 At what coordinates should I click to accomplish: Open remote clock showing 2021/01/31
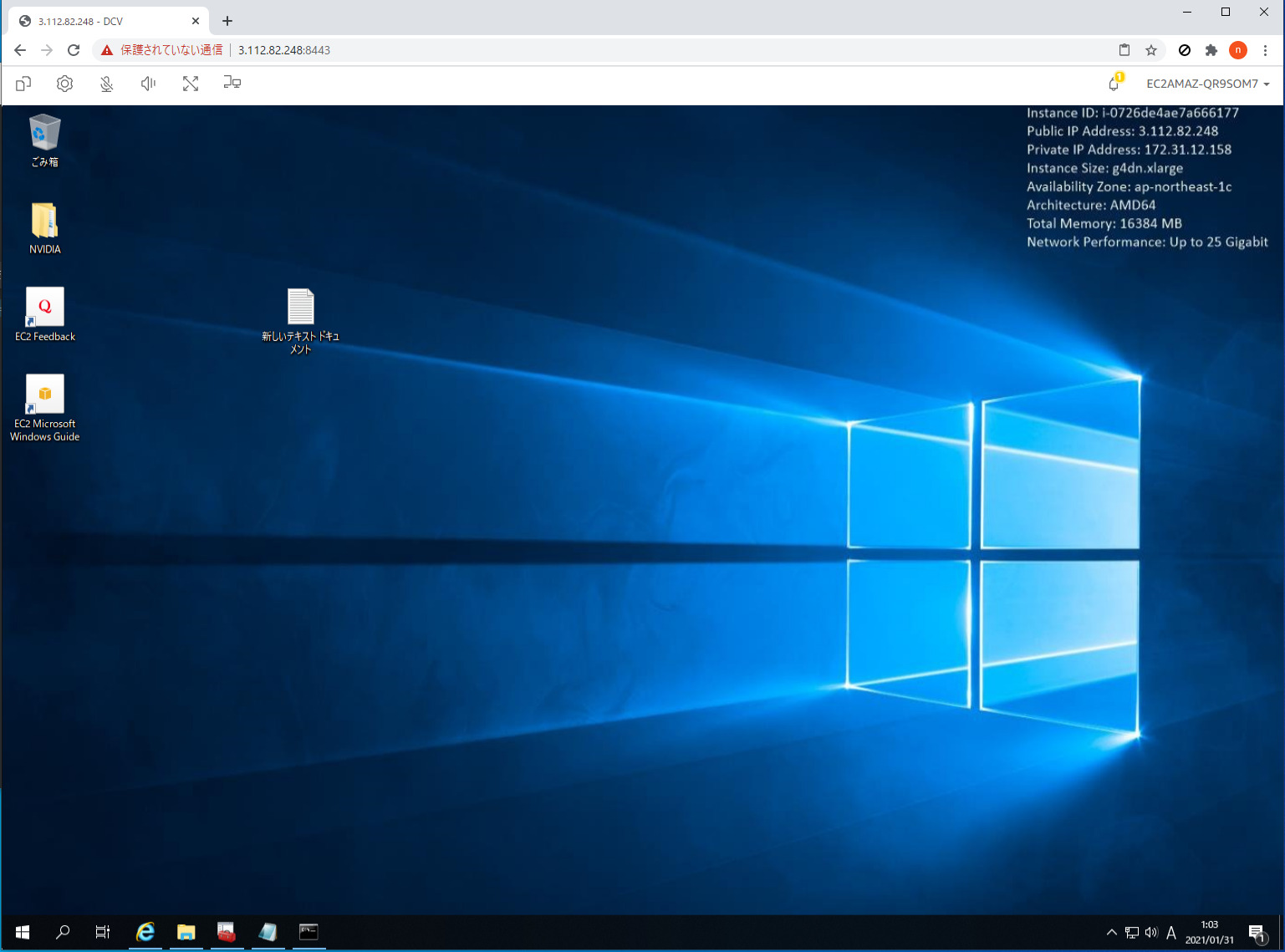coord(1210,932)
